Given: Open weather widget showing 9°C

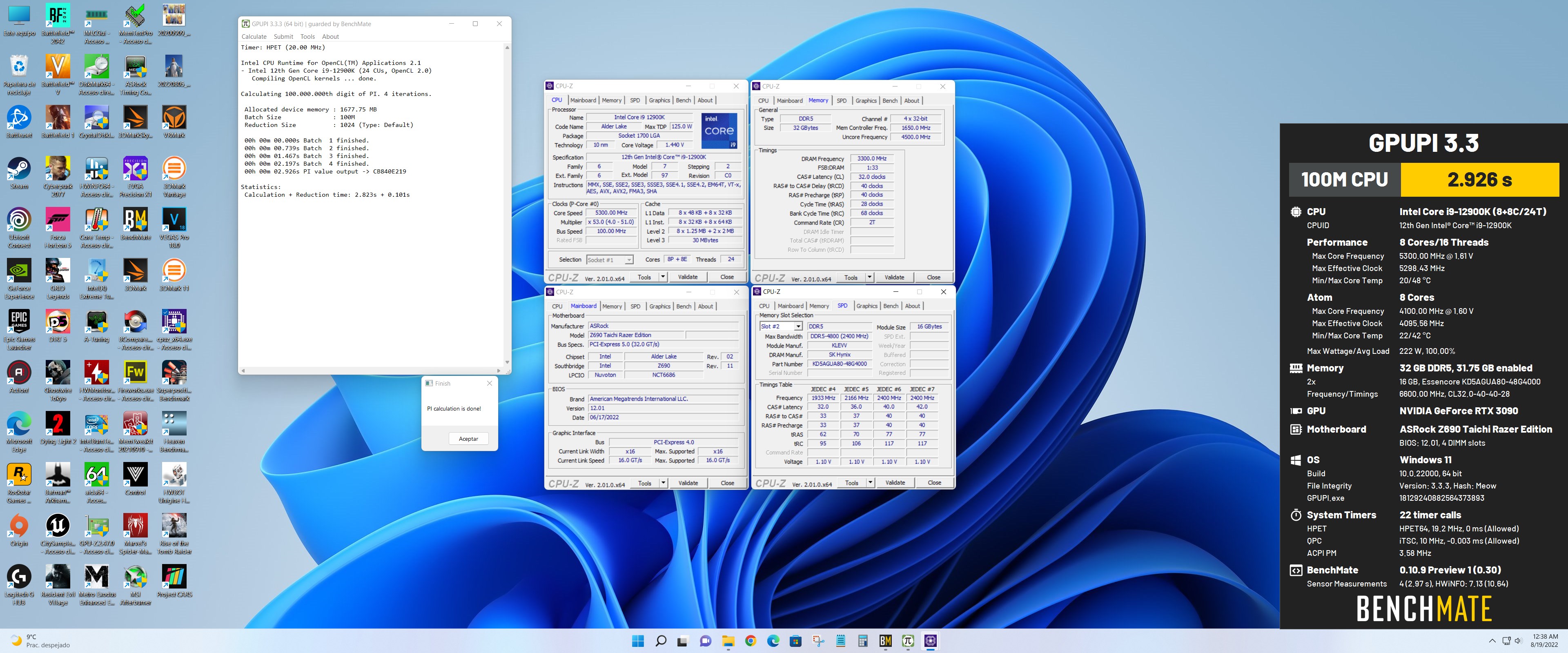Looking at the screenshot, I should tap(40, 641).
